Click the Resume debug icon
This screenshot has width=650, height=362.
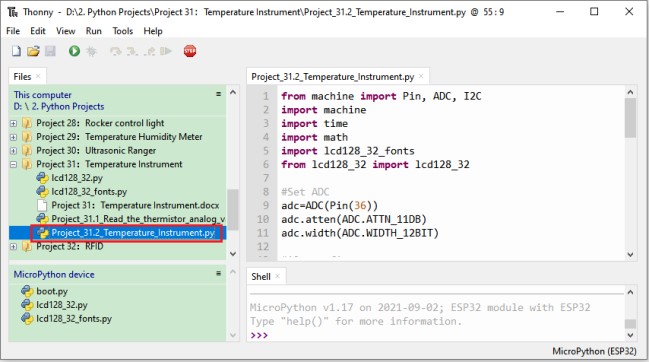click(x=166, y=51)
